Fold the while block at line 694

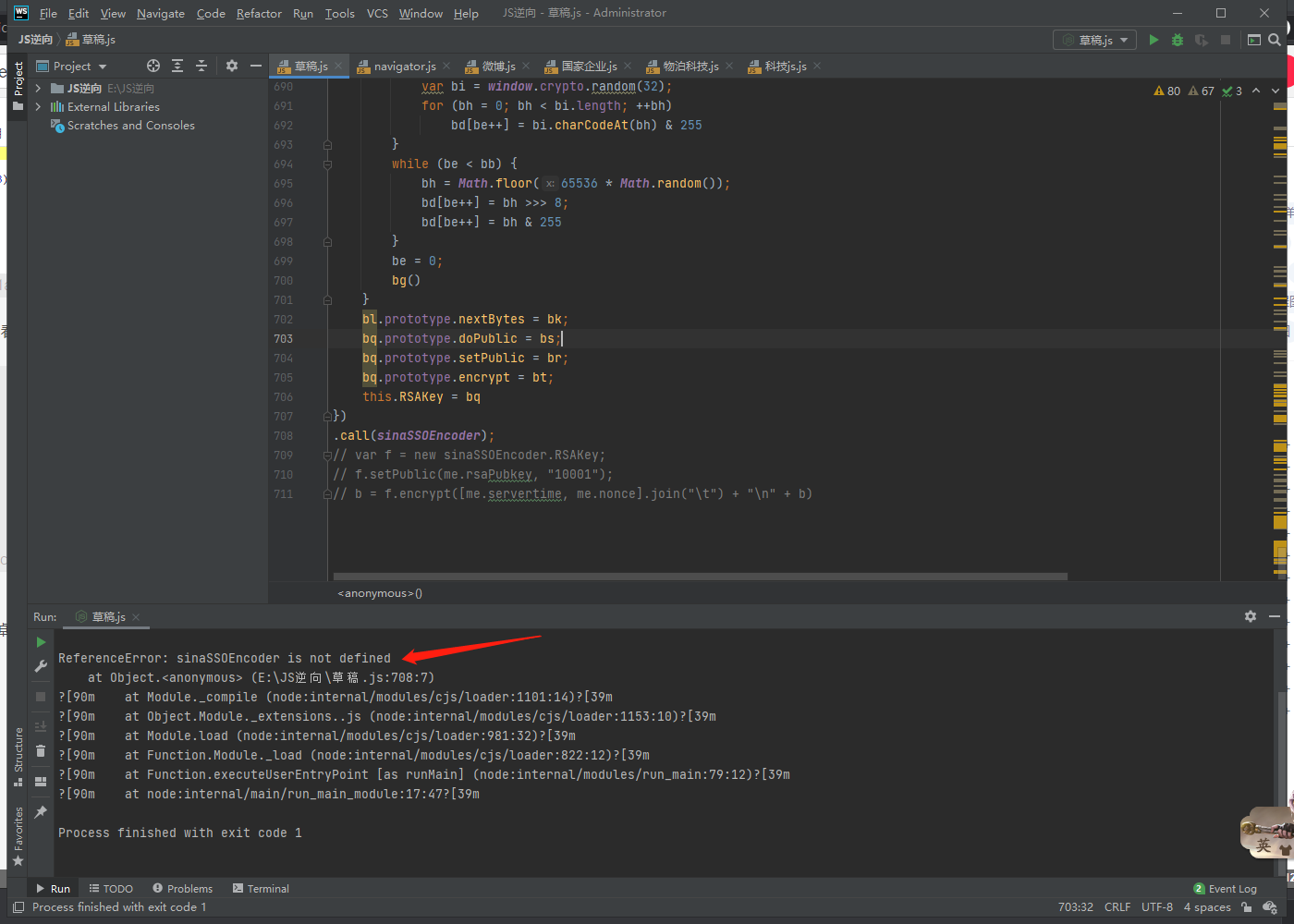[x=327, y=164]
